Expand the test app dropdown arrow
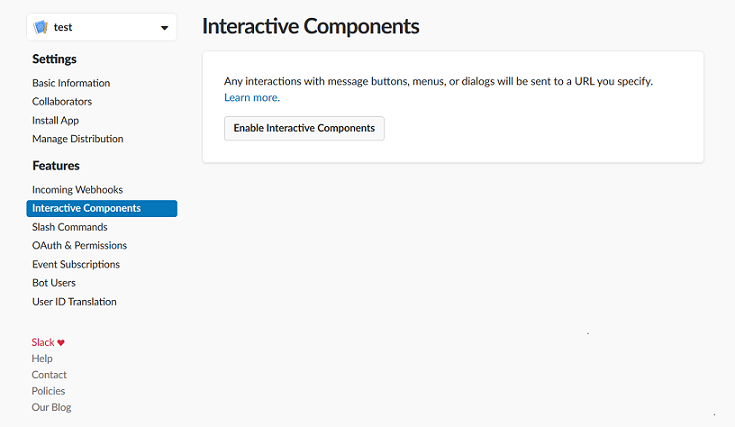735x427 pixels. [164, 28]
